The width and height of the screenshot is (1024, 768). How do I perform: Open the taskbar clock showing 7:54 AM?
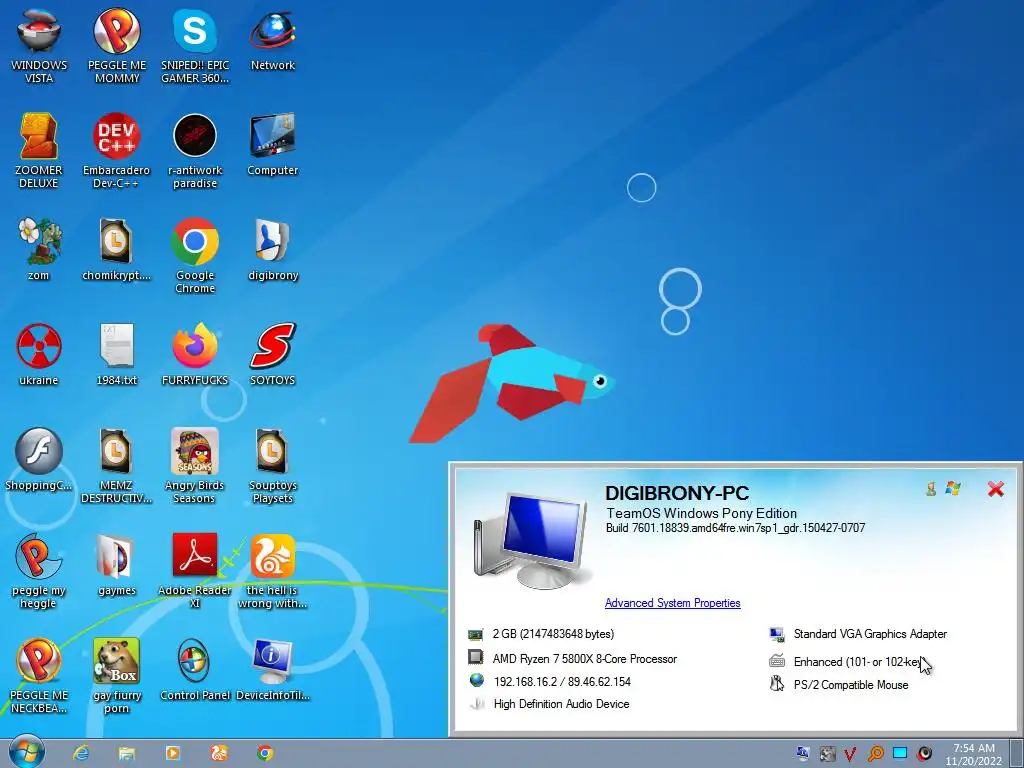click(974, 754)
